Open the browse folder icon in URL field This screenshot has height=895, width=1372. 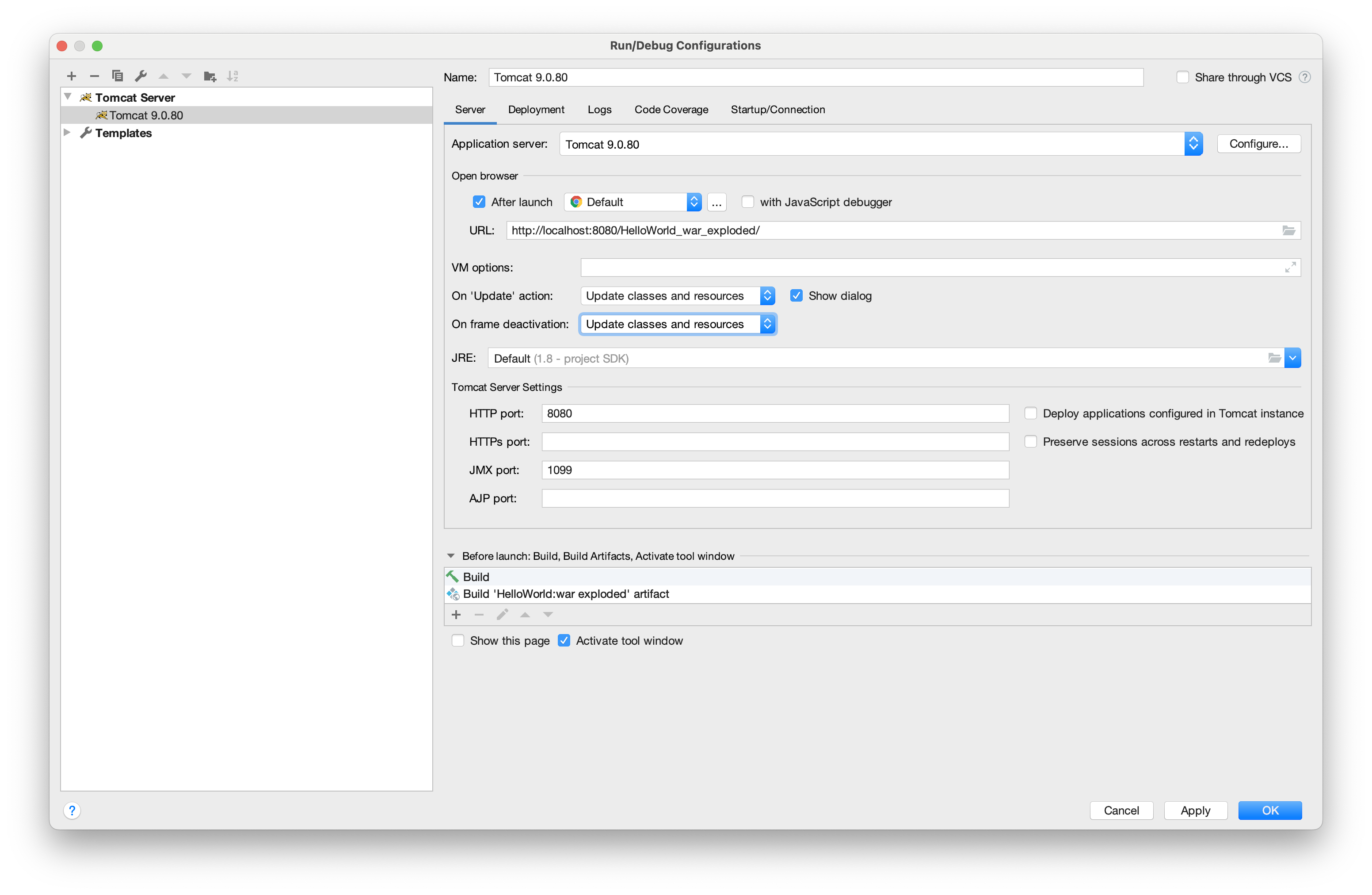(1289, 231)
